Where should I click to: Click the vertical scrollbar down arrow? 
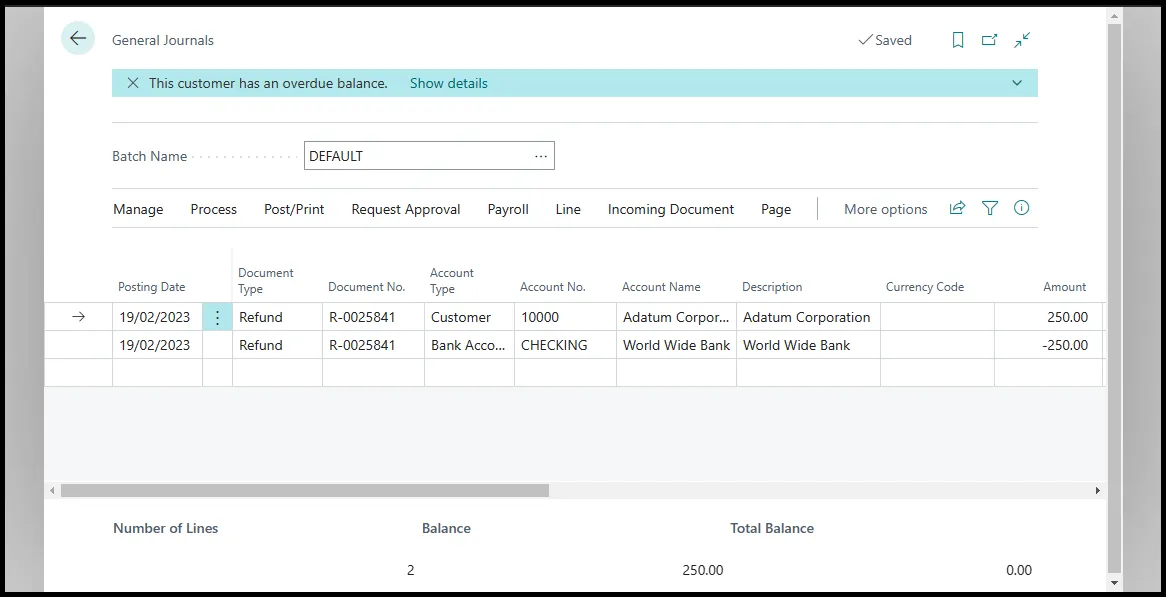point(1113,583)
